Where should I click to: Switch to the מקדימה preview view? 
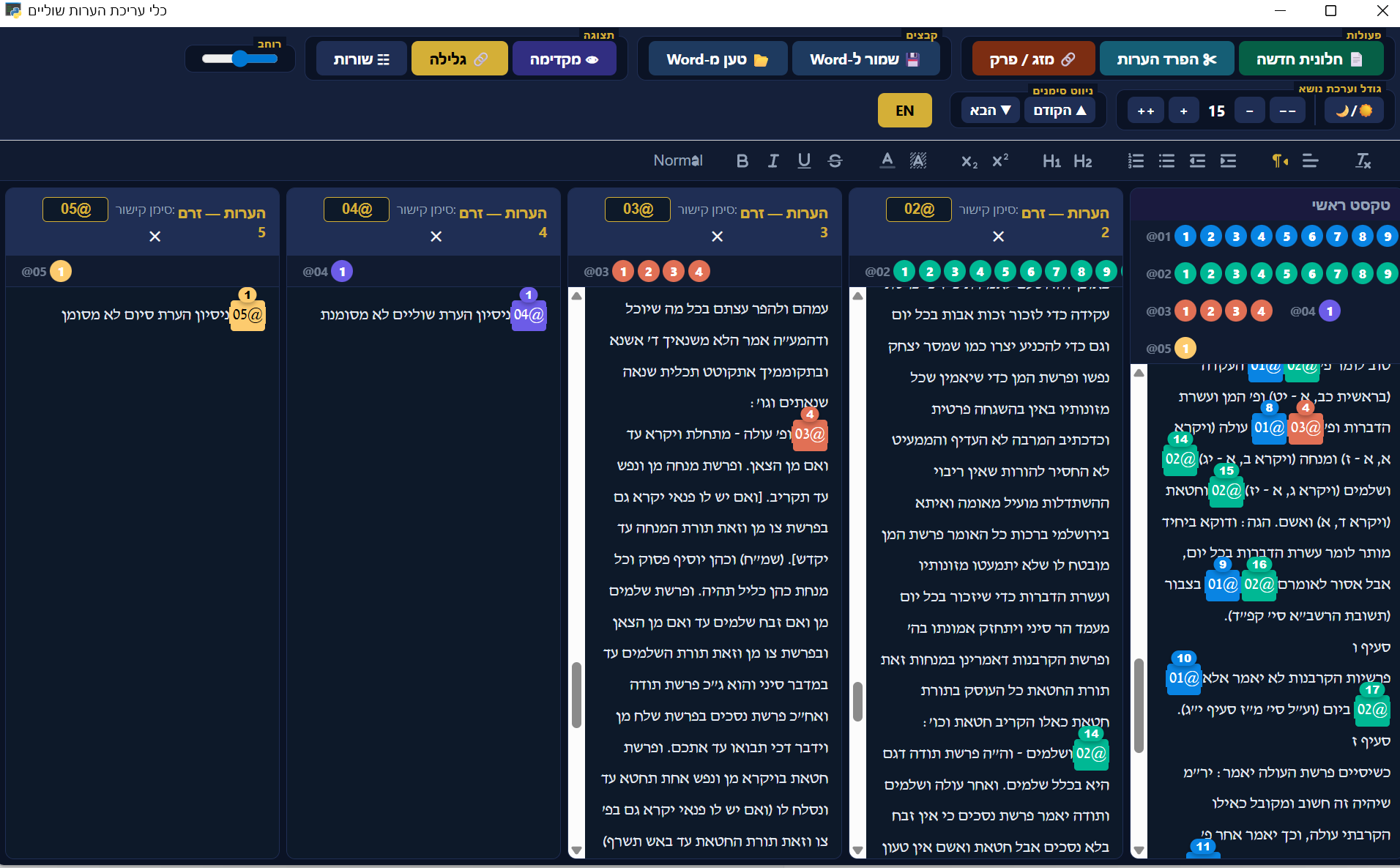pos(564,59)
